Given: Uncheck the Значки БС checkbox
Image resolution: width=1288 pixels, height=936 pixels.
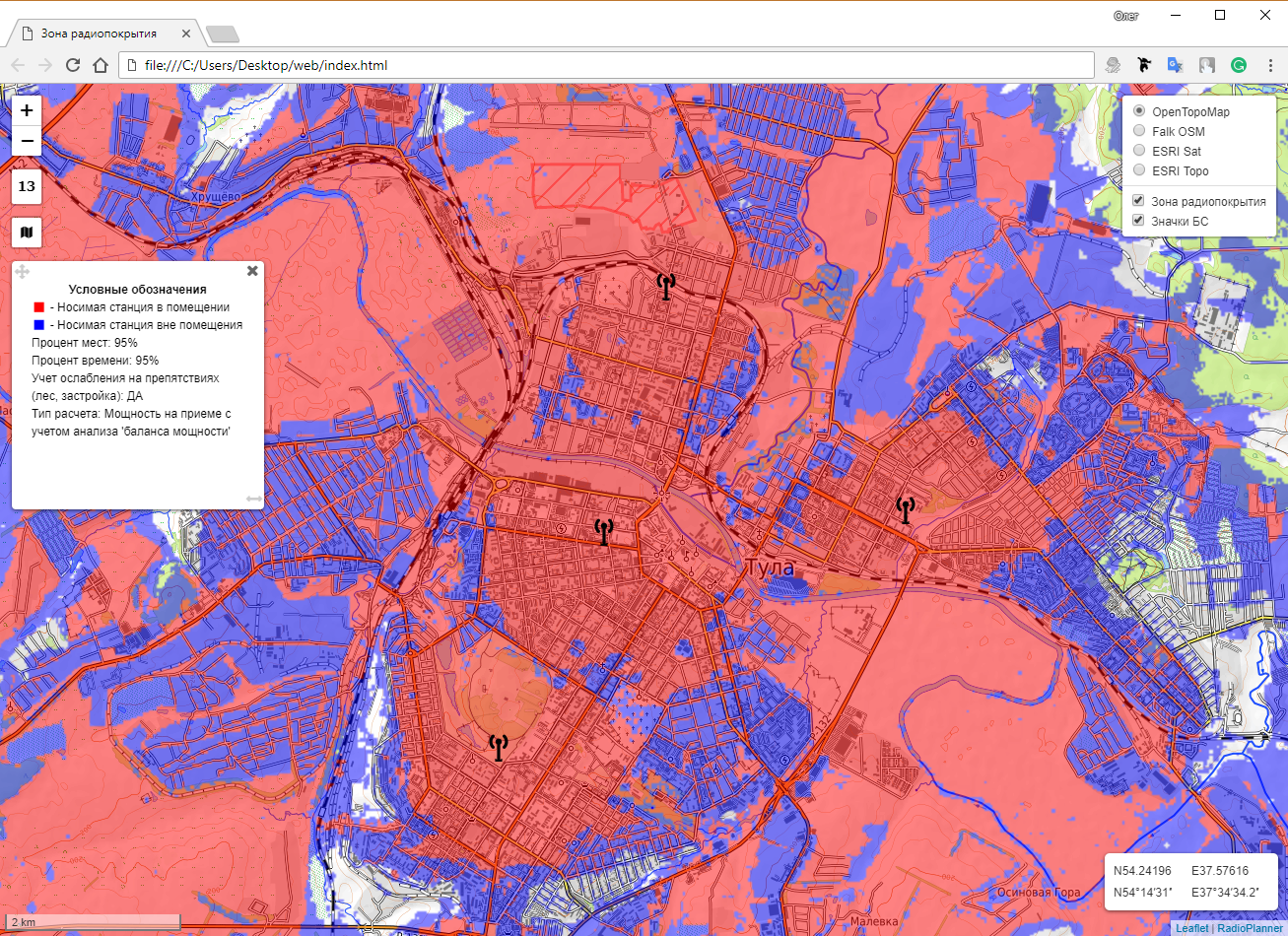Looking at the screenshot, I should tap(1138, 221).
